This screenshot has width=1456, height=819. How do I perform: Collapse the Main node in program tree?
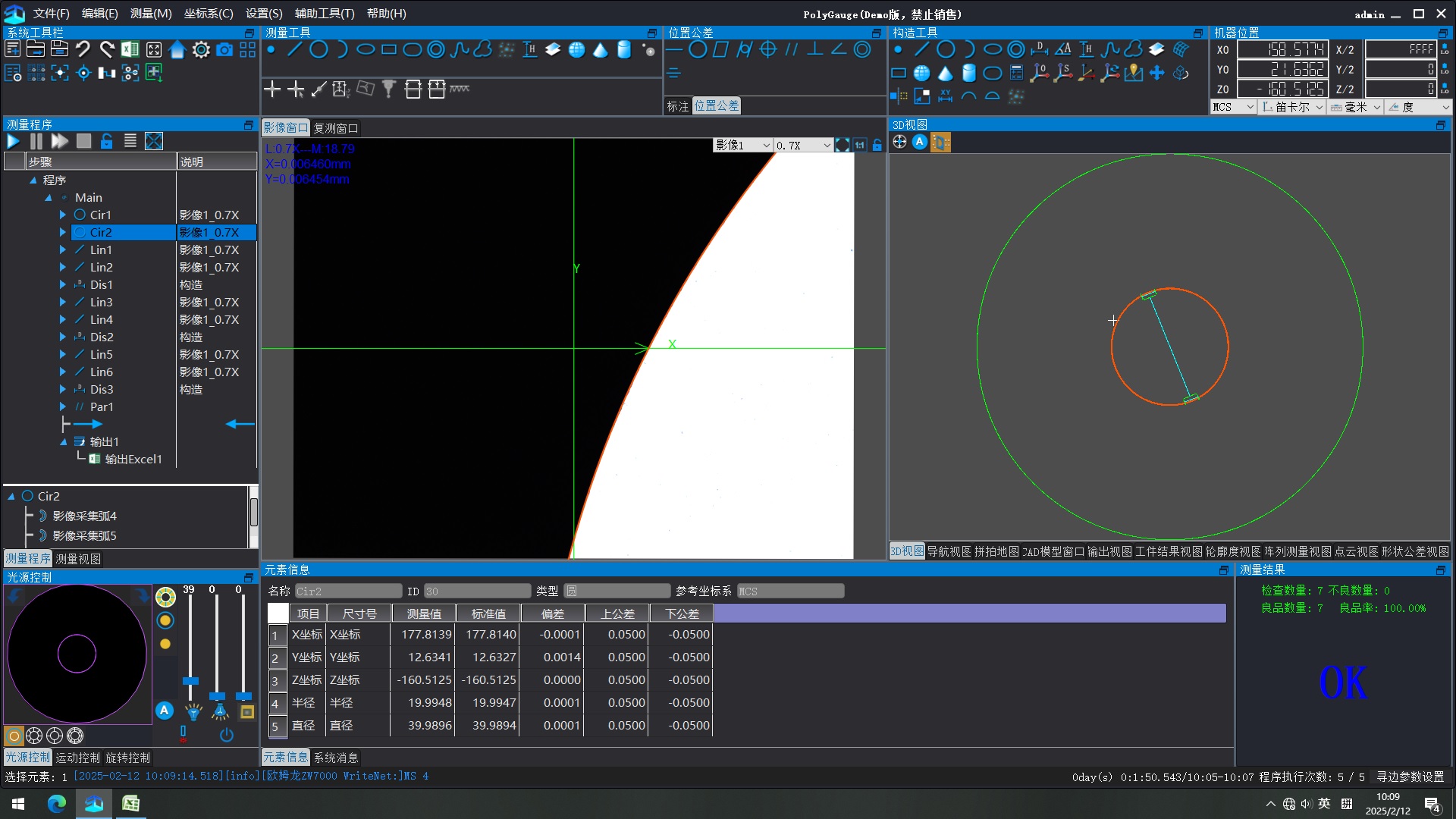coord(49,198)
